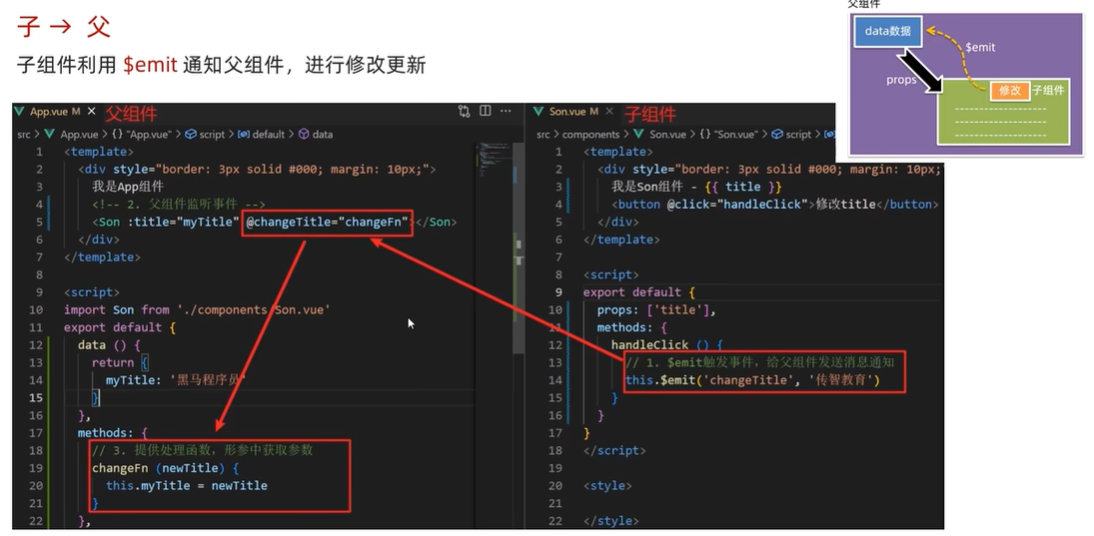Select 'Son.vue' file breadcrumb in right editor
Screen dimensions: 1094x536
click(668, 134)
